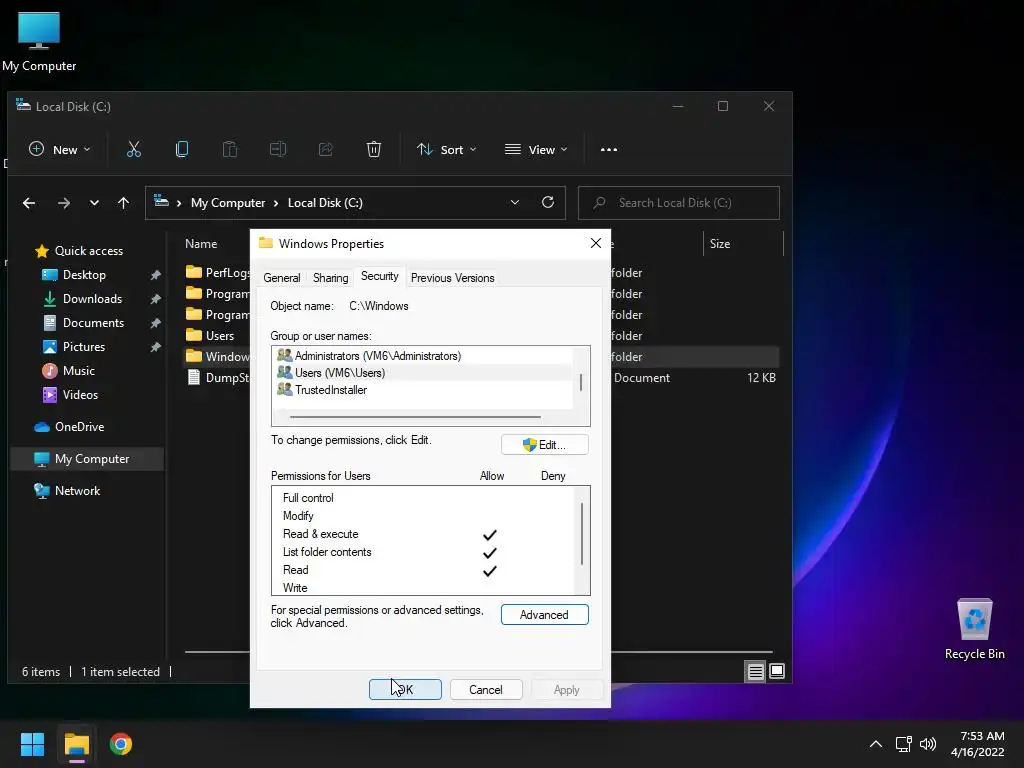Click the Rename icon in Explorer toolbar

[278, 150]
